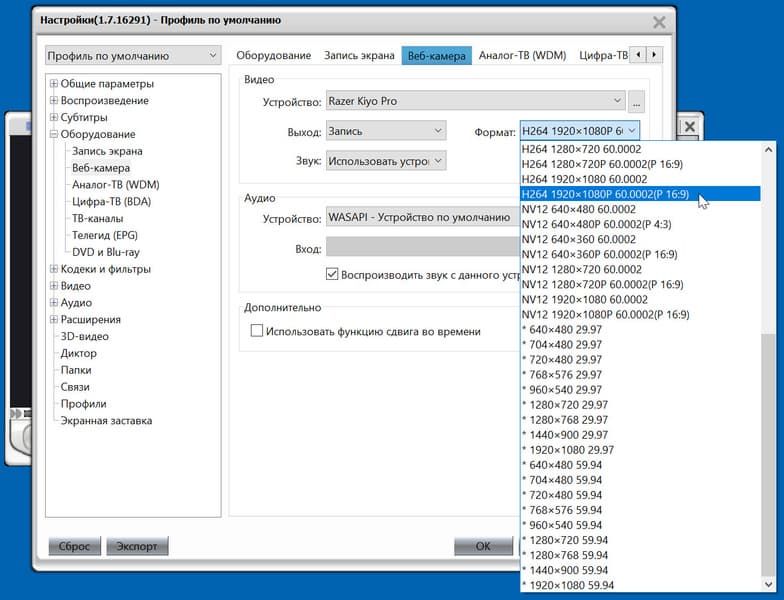The image size is (784, 600).
Task: Select DVD и Blu-ray tree item
Action: pyautogui.click(x=106, y=252)
